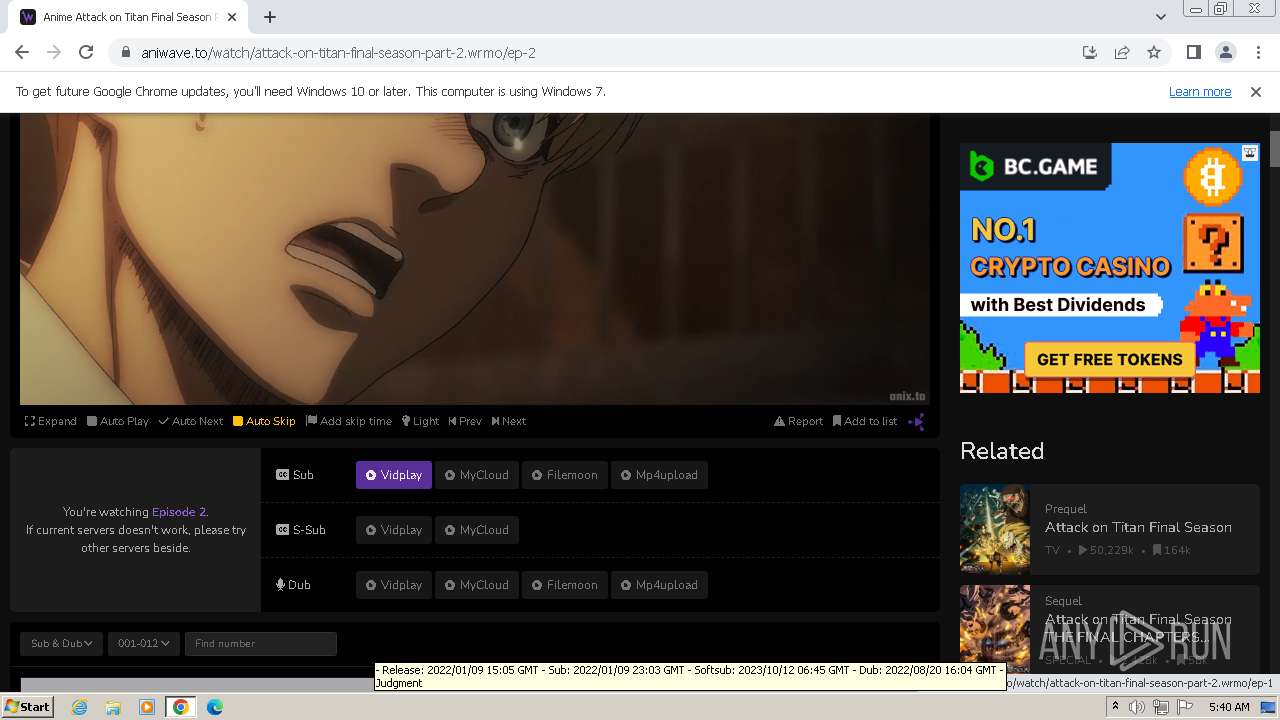Disable the Auto Skip option
1280x720 pixels.
264,421
